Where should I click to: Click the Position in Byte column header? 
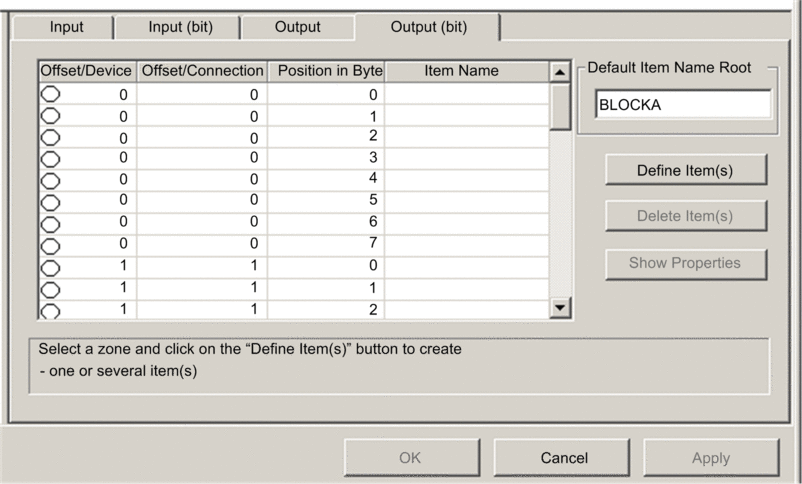329,71
